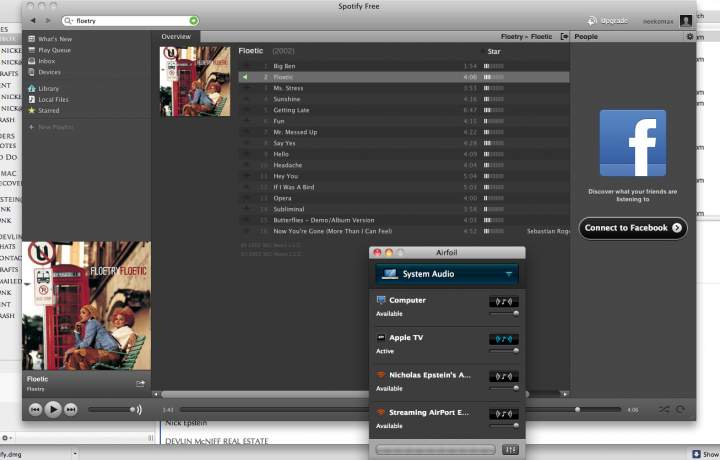Image resolution: width=720 pixels, height=460 pixels.
Task: Click the large album artwork in sidebar
Action: pyautogui.click(x=86, y=306)
